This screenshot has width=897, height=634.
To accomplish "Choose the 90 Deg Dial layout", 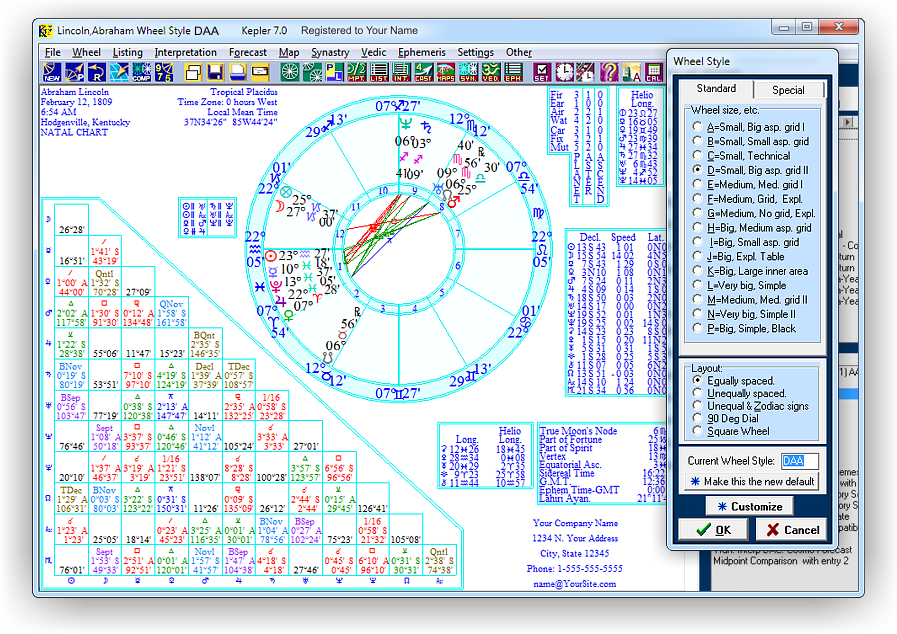I will 725,418.
